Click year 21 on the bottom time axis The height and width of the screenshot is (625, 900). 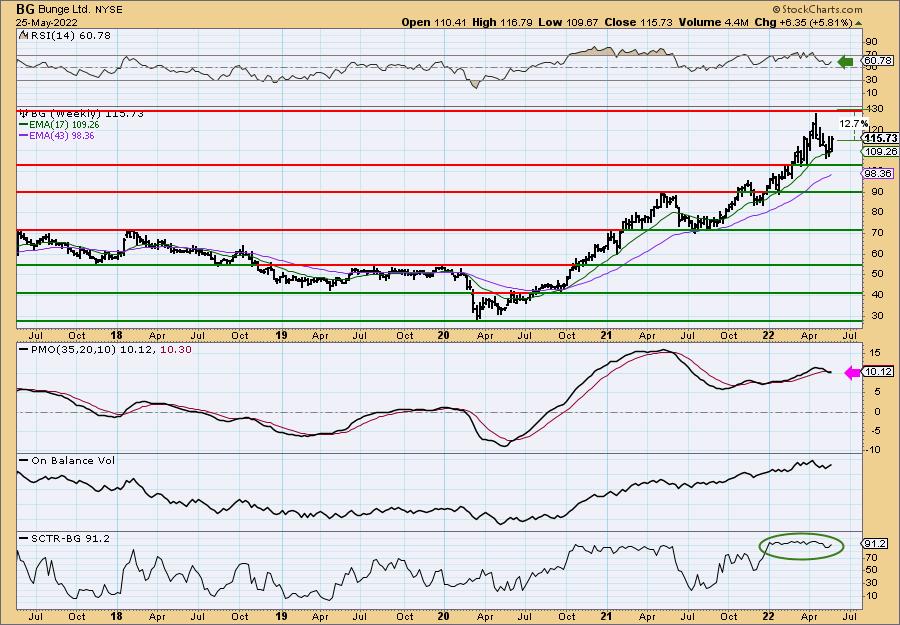click(607, 616)
